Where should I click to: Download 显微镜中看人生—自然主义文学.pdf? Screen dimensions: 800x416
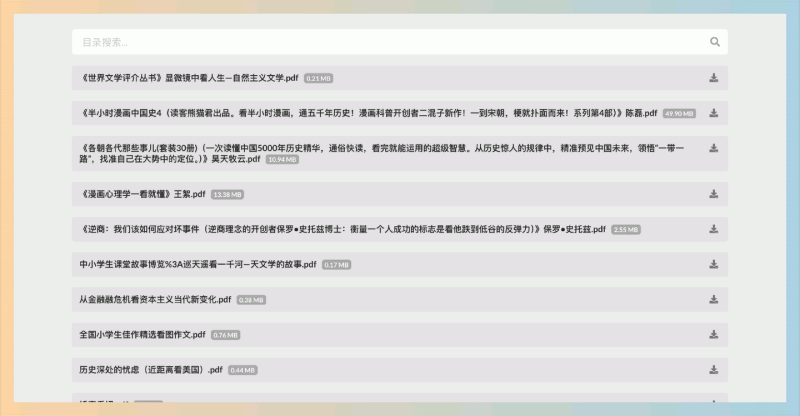tap(714, 78)
